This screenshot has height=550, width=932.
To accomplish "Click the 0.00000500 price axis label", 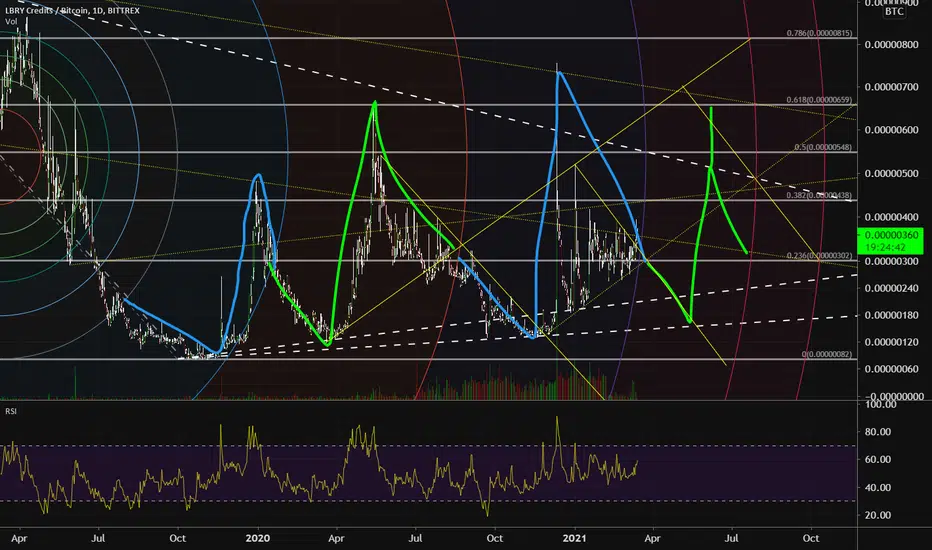I will [891, 174].
